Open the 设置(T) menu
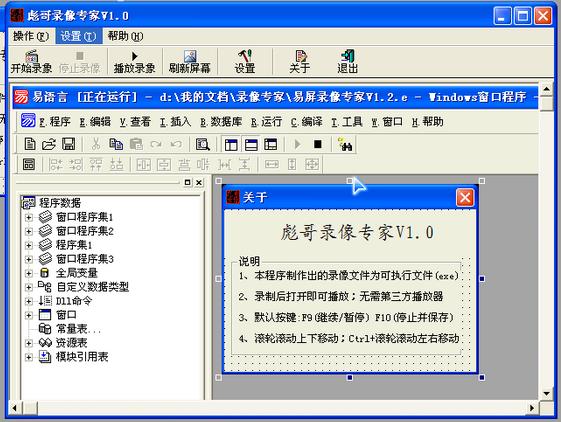Viewport: 561px width, 422px height. coord(78,36)
